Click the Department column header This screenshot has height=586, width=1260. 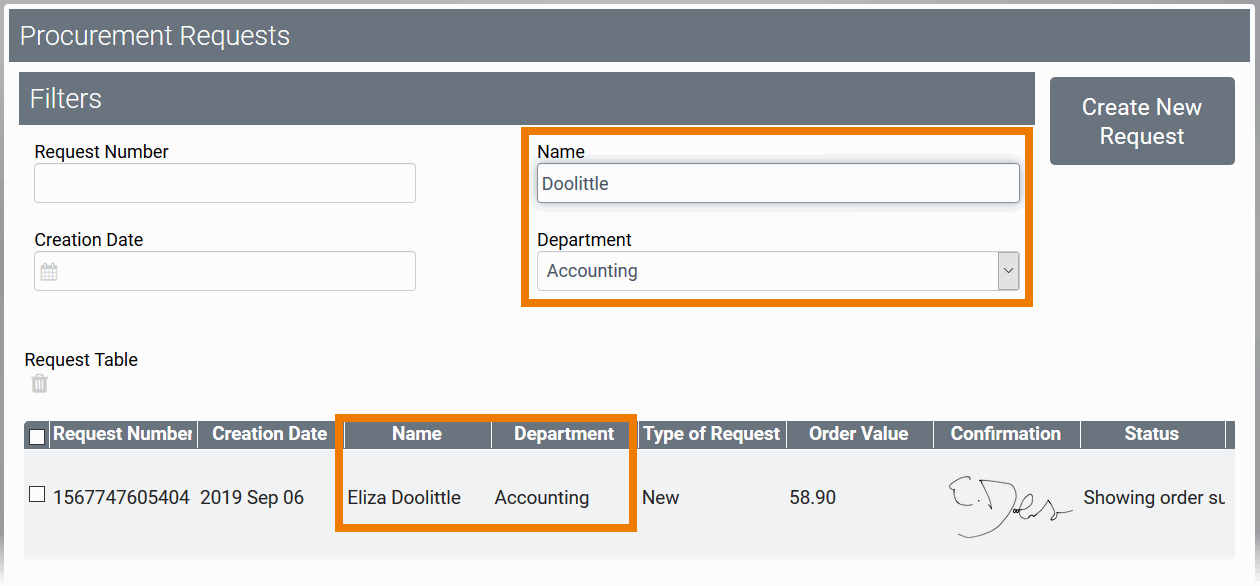[x=564, y=434]
